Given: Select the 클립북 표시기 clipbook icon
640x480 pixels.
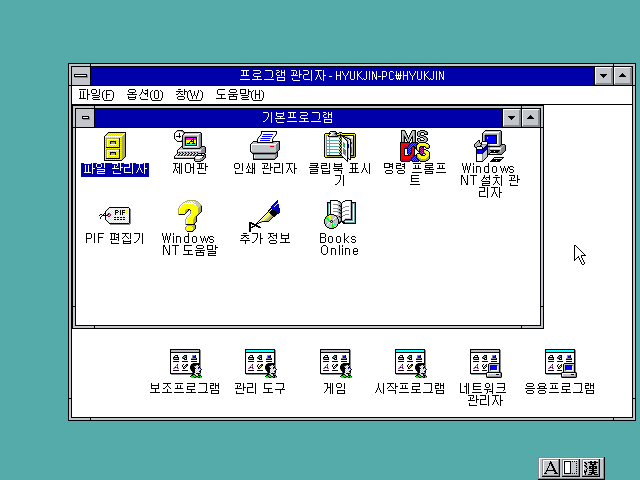Looking at the screenshot, I should 340,146.
